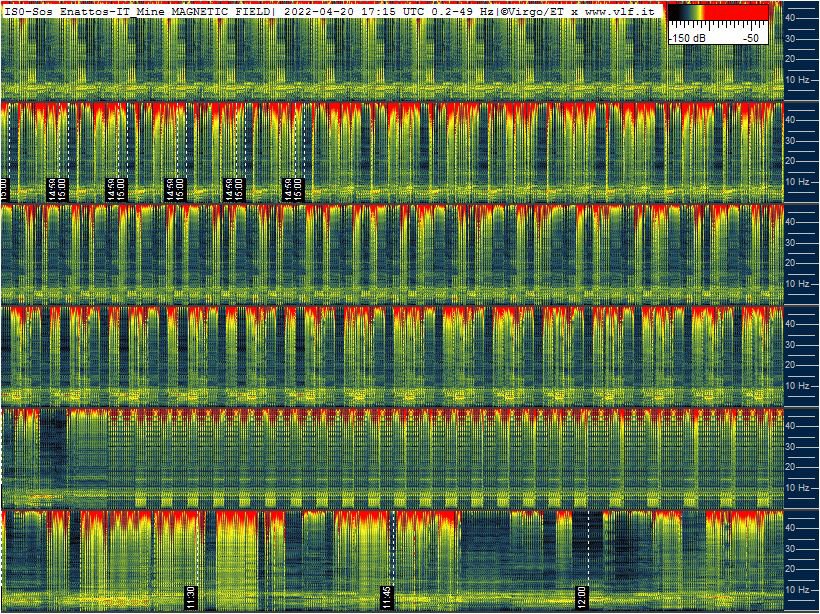Click the 10 Hz label on top strip
The width and height of the screenshot is (820, 614).
coord(797,79)
